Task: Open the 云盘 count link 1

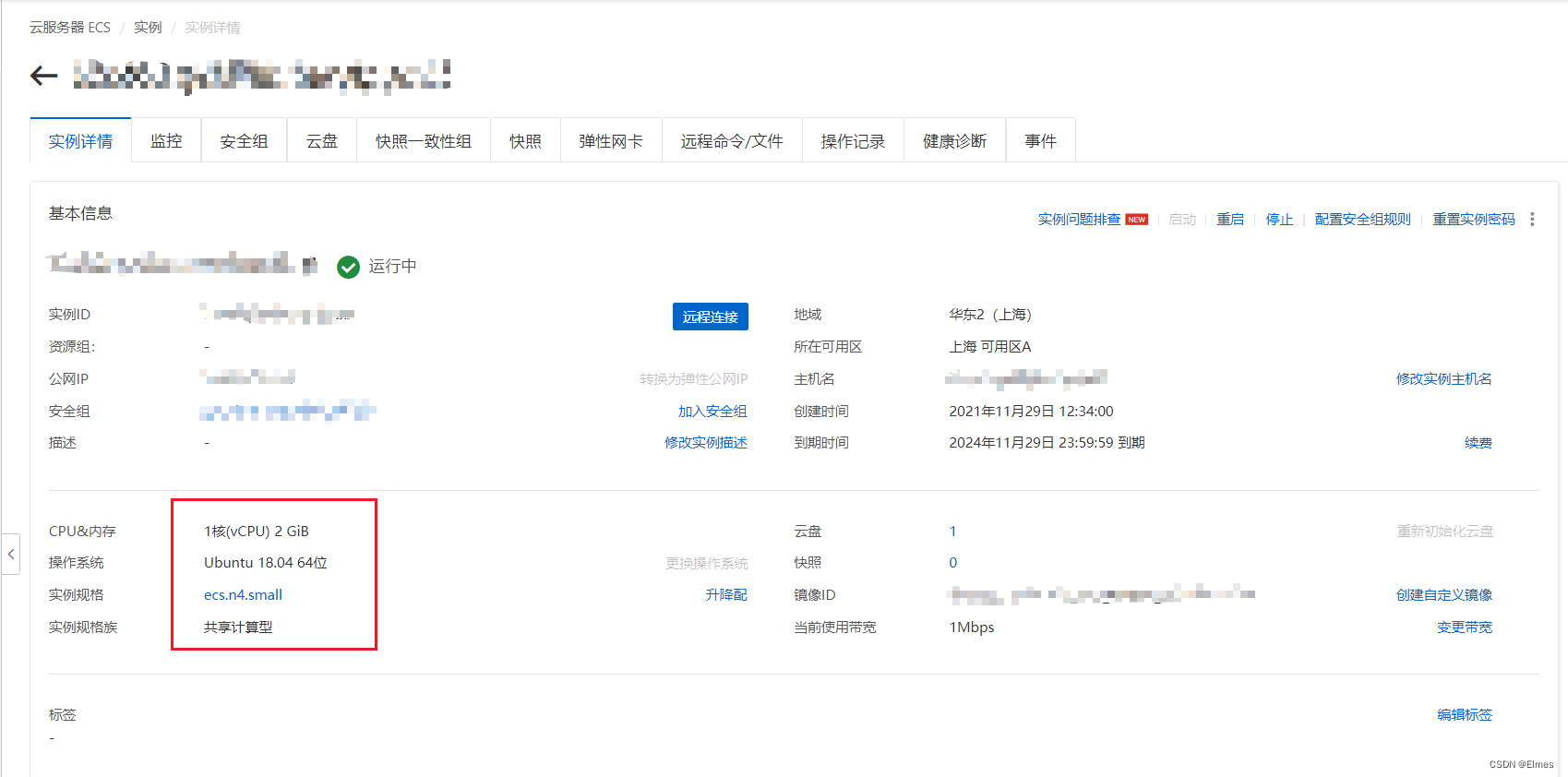Action: (953, 532)
